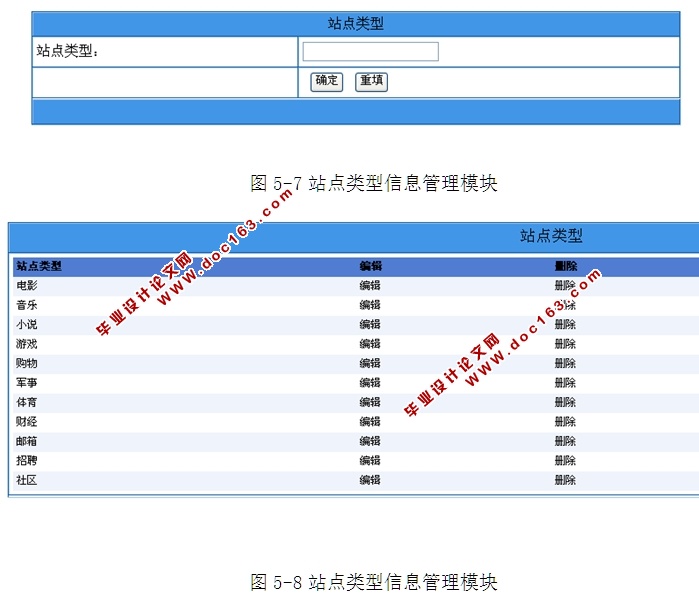The height and width of the screenshot is (611, 699).
Task: Select the 站点类型 column header
Action: point(39,266)
